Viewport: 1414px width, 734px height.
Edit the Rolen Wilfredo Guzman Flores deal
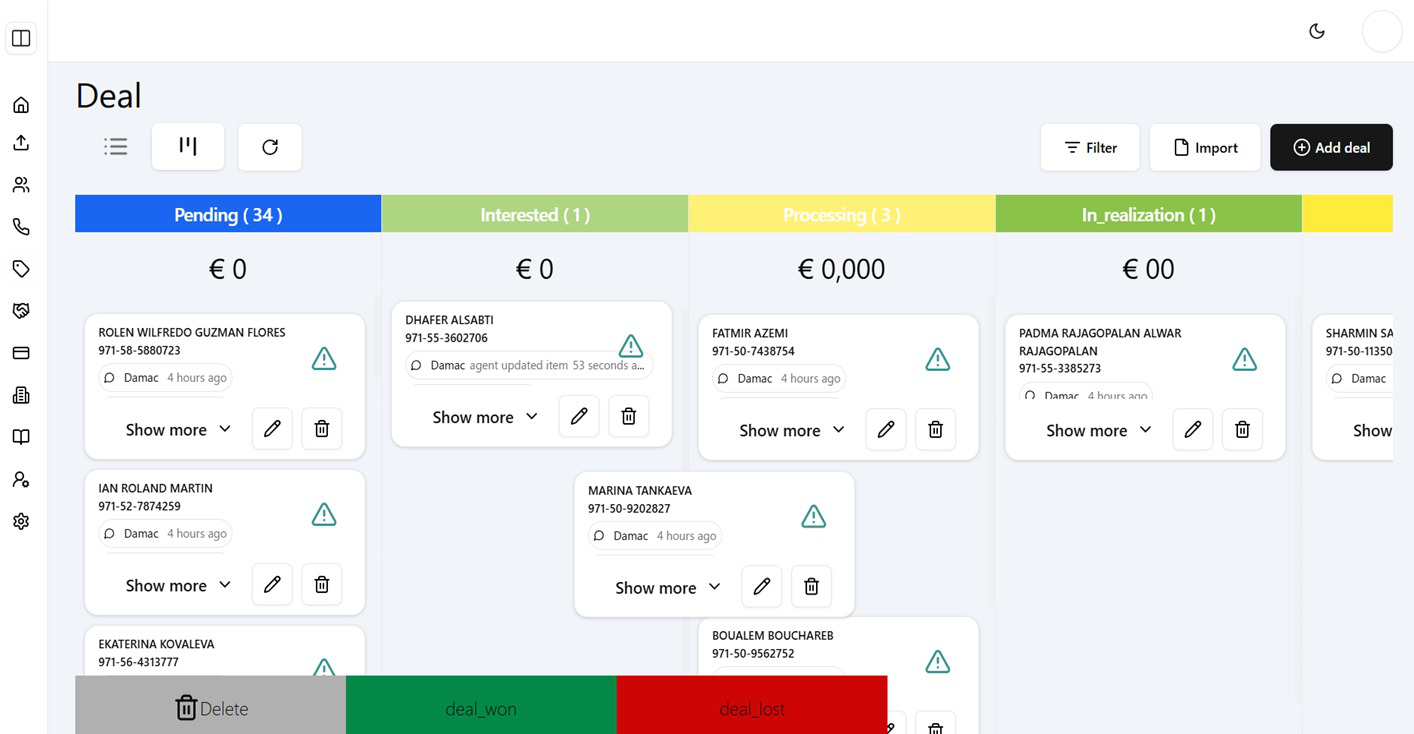(272, 429)
